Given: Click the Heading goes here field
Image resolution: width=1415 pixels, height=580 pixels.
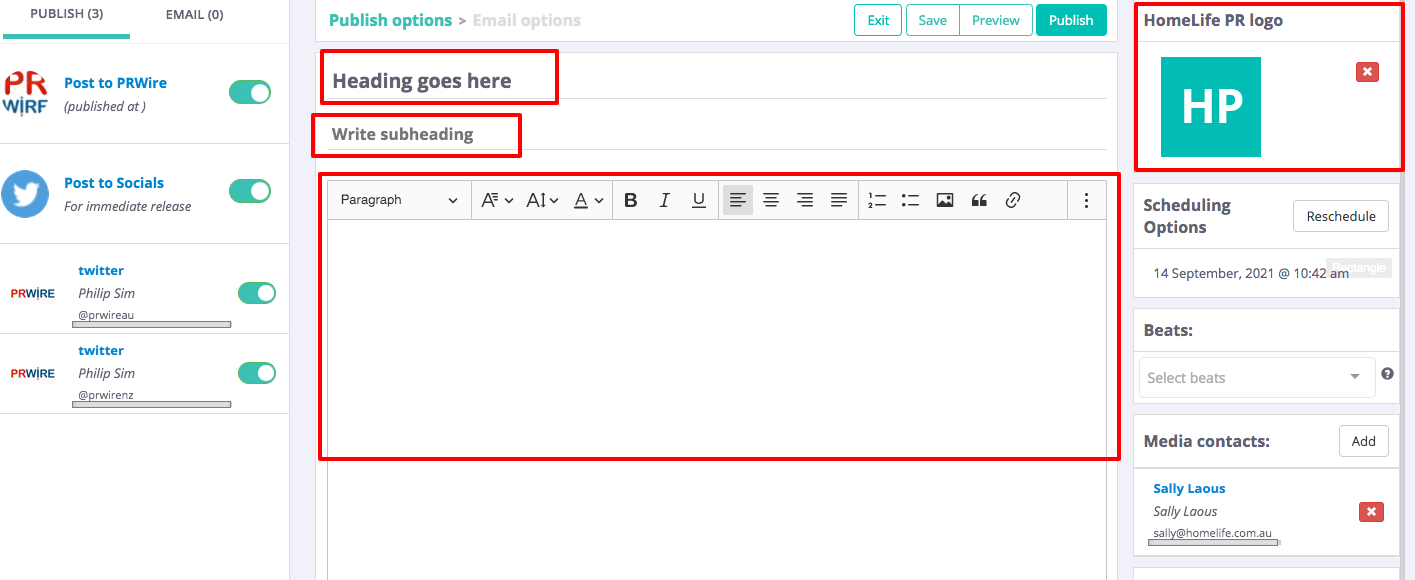Looking at the screenshot, I should coord(421,81).
